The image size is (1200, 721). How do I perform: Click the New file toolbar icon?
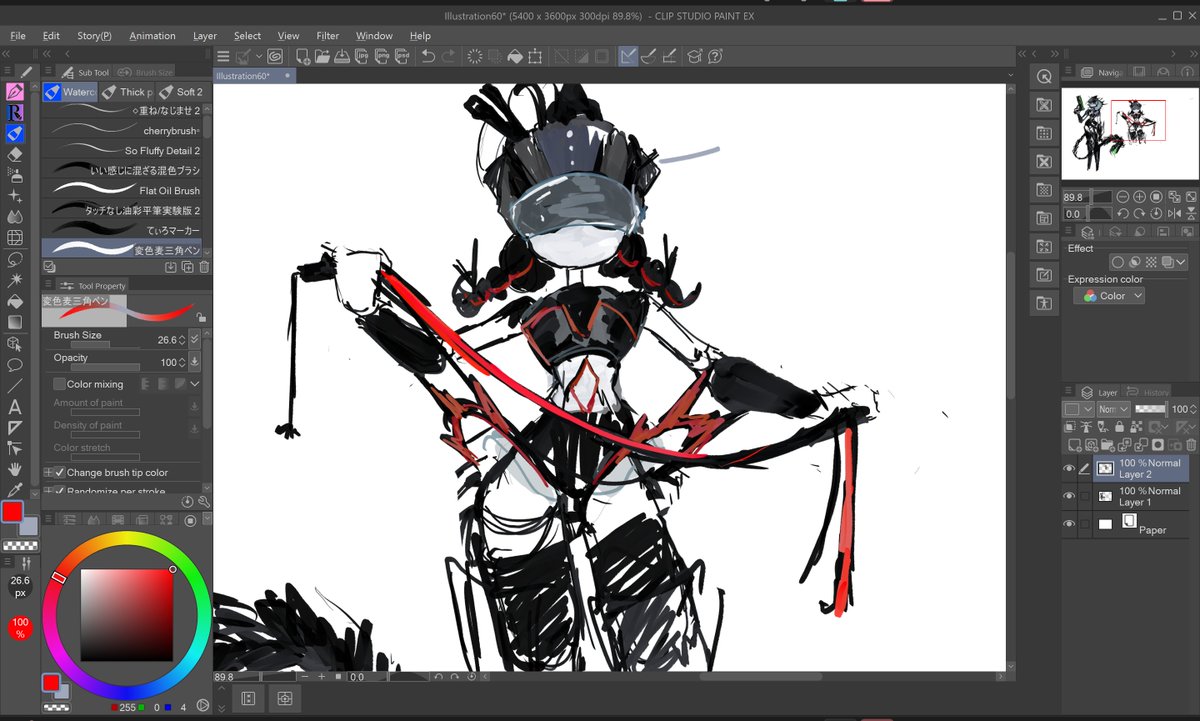coord(301,57)
